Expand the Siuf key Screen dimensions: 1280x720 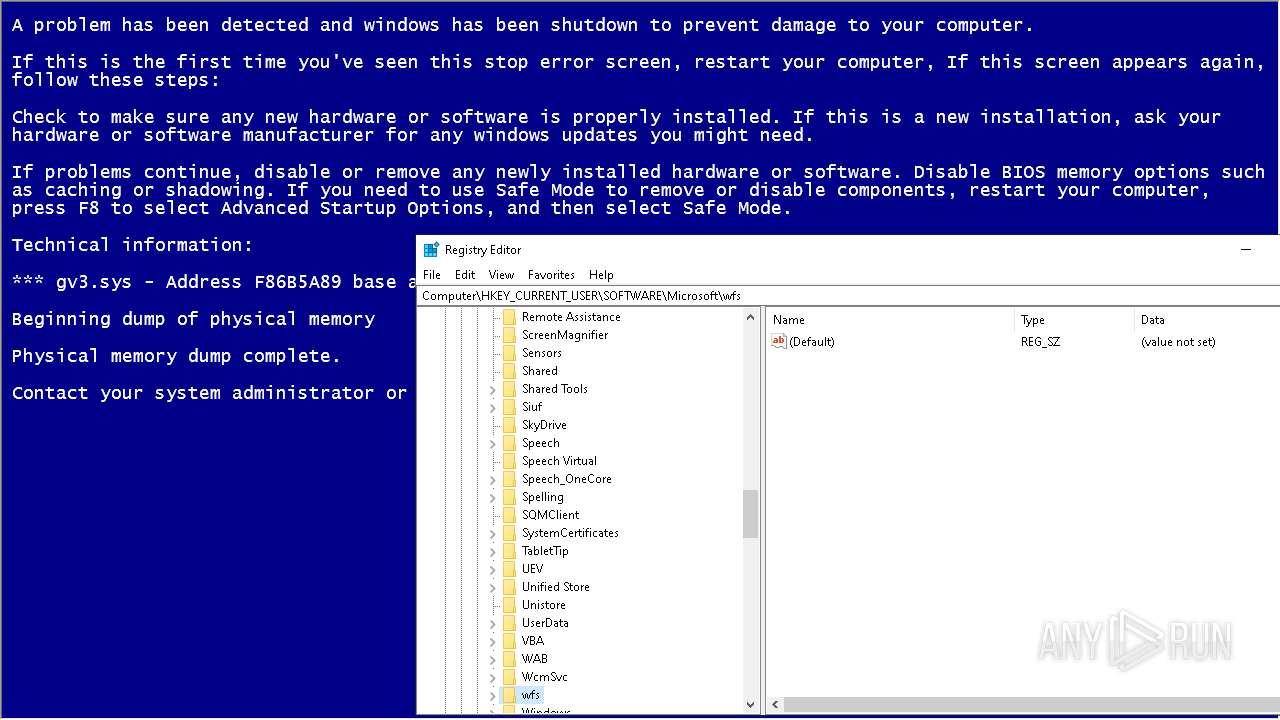492,407
